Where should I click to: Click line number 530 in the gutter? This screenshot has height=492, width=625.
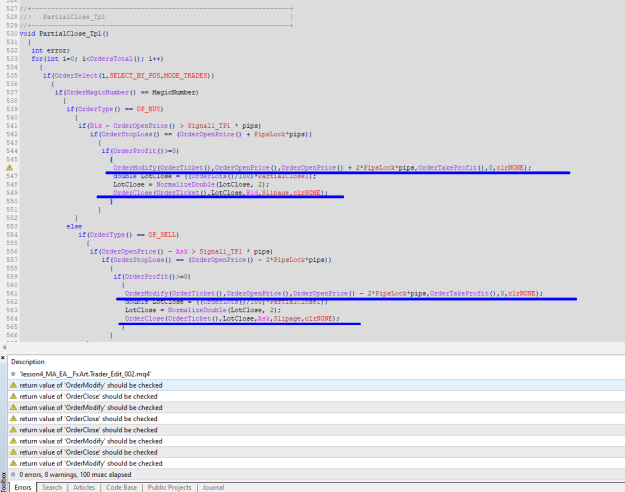click(12, 33)
